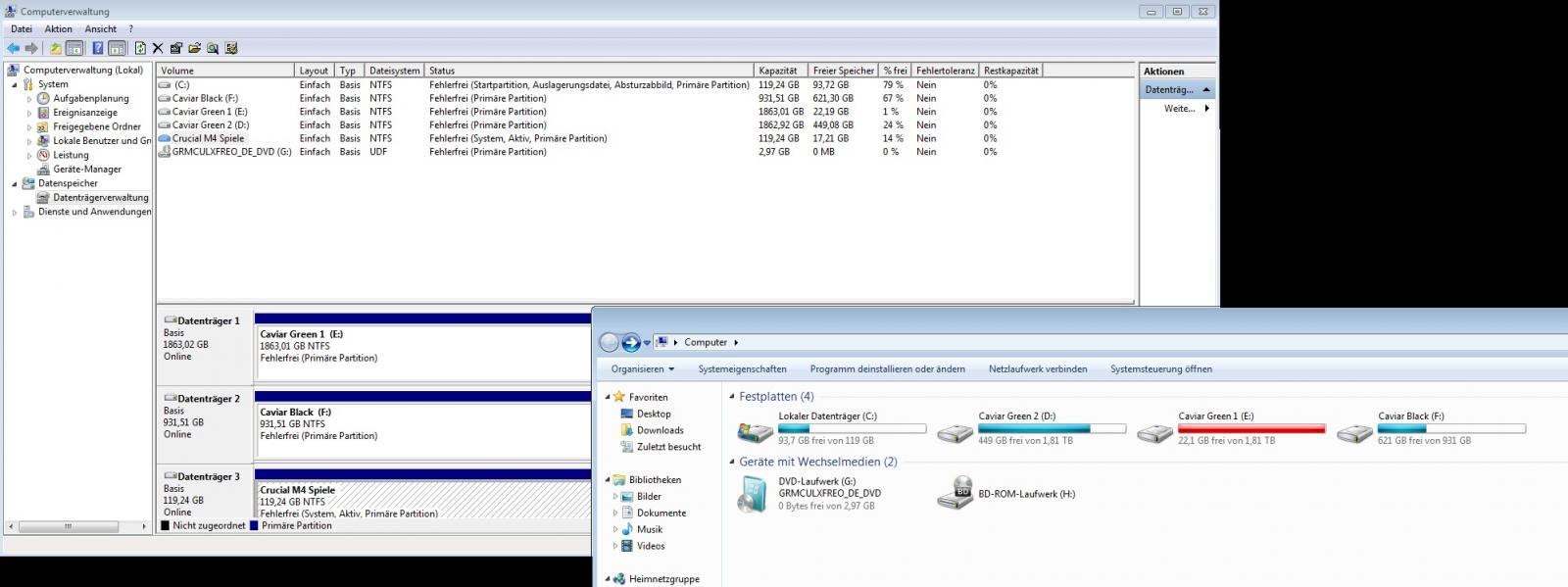The height and width of the screenshot is (587, 1568).
Task: Click Computer in the Explorer address bar
Action: click(706, 343)
